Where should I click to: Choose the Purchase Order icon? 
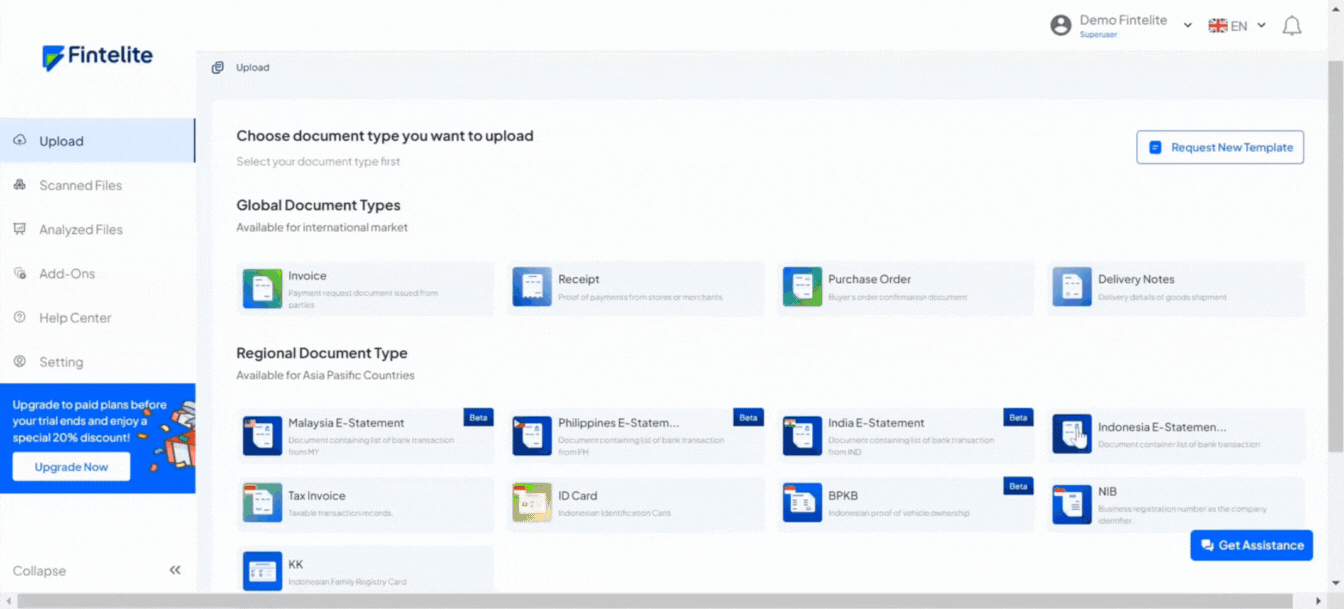pyautogui.click(x=802, y=287)
